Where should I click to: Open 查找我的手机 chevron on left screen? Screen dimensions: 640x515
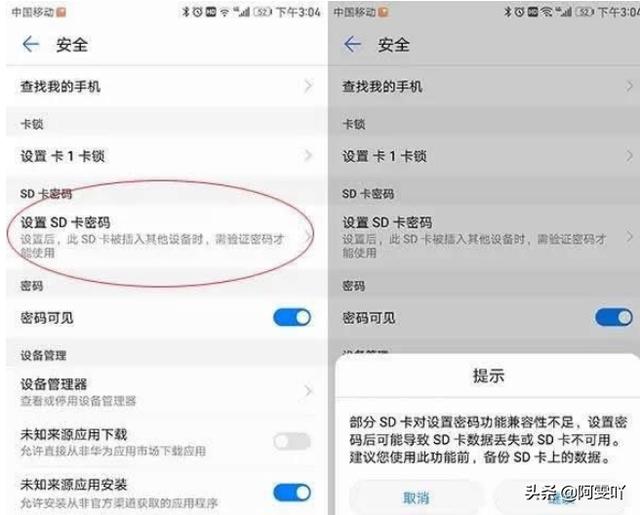[x=309, y=86]
